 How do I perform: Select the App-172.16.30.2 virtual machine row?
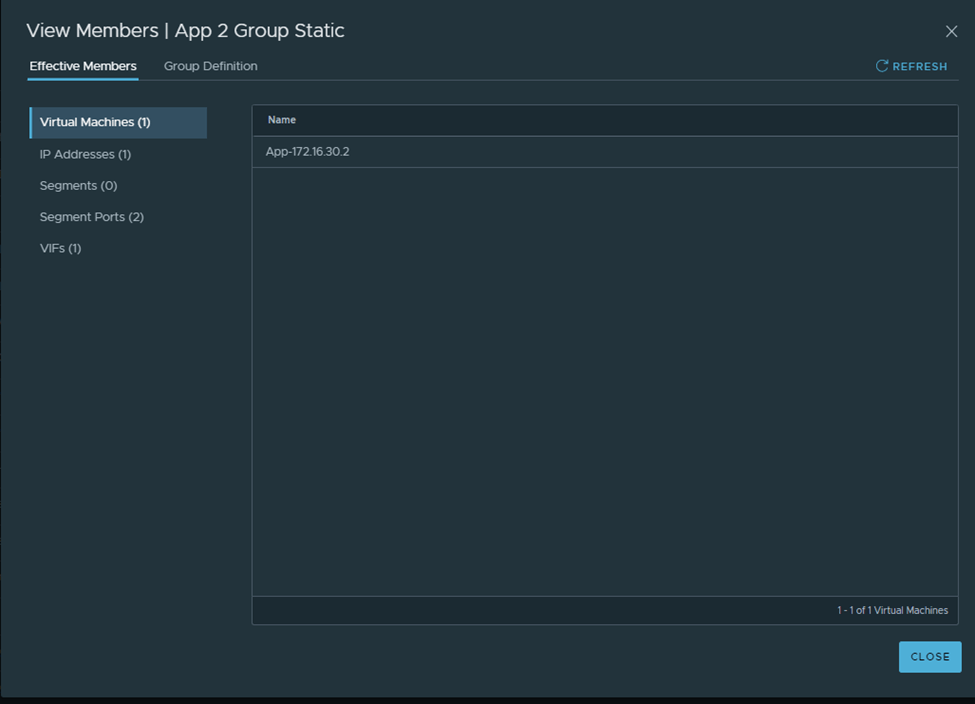(308, 152)
